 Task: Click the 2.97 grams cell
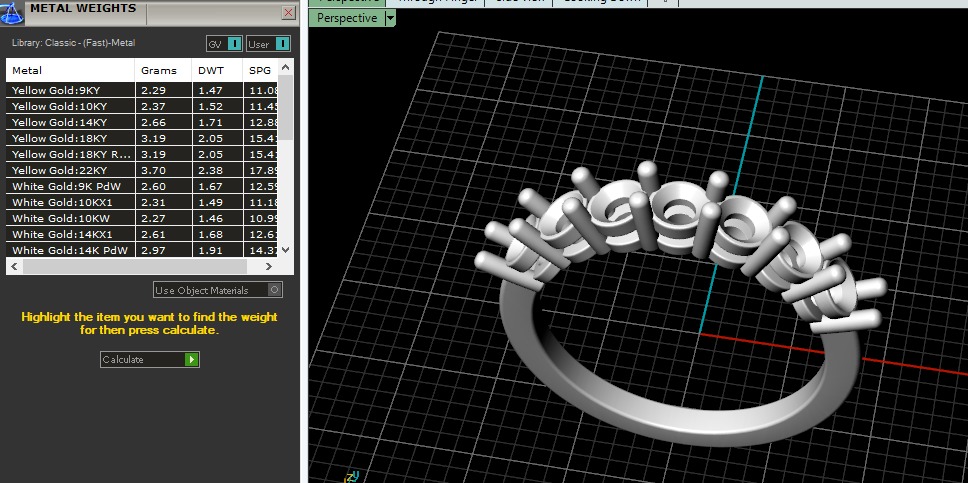pos(163,250)
